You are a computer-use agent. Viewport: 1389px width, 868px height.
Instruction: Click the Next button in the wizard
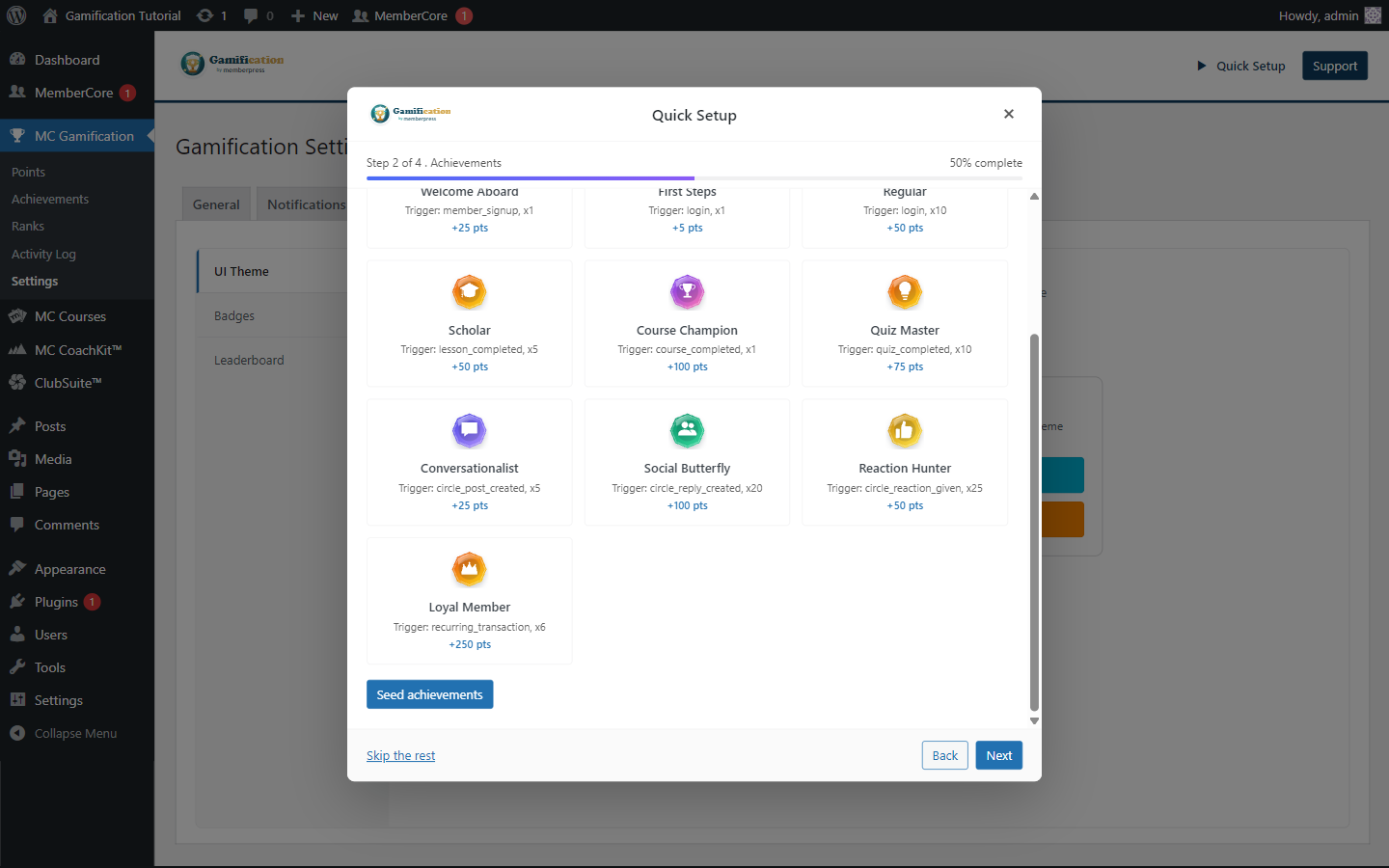click(998, 755)
